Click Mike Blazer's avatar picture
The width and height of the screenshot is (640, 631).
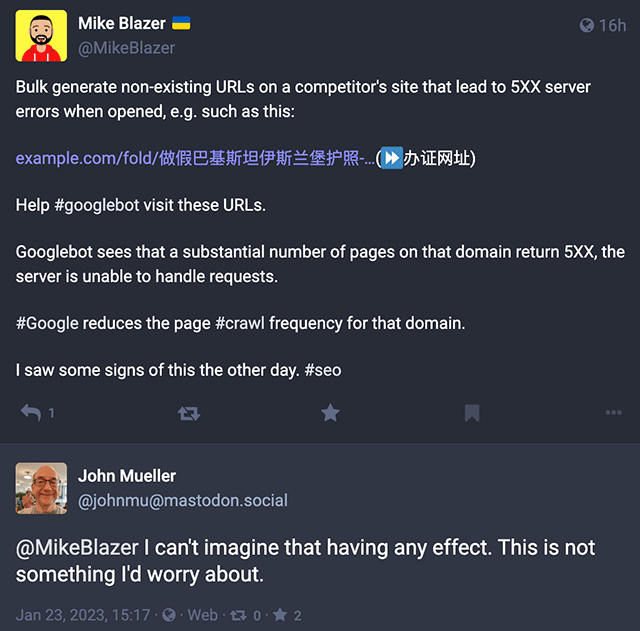click(41, 36)
